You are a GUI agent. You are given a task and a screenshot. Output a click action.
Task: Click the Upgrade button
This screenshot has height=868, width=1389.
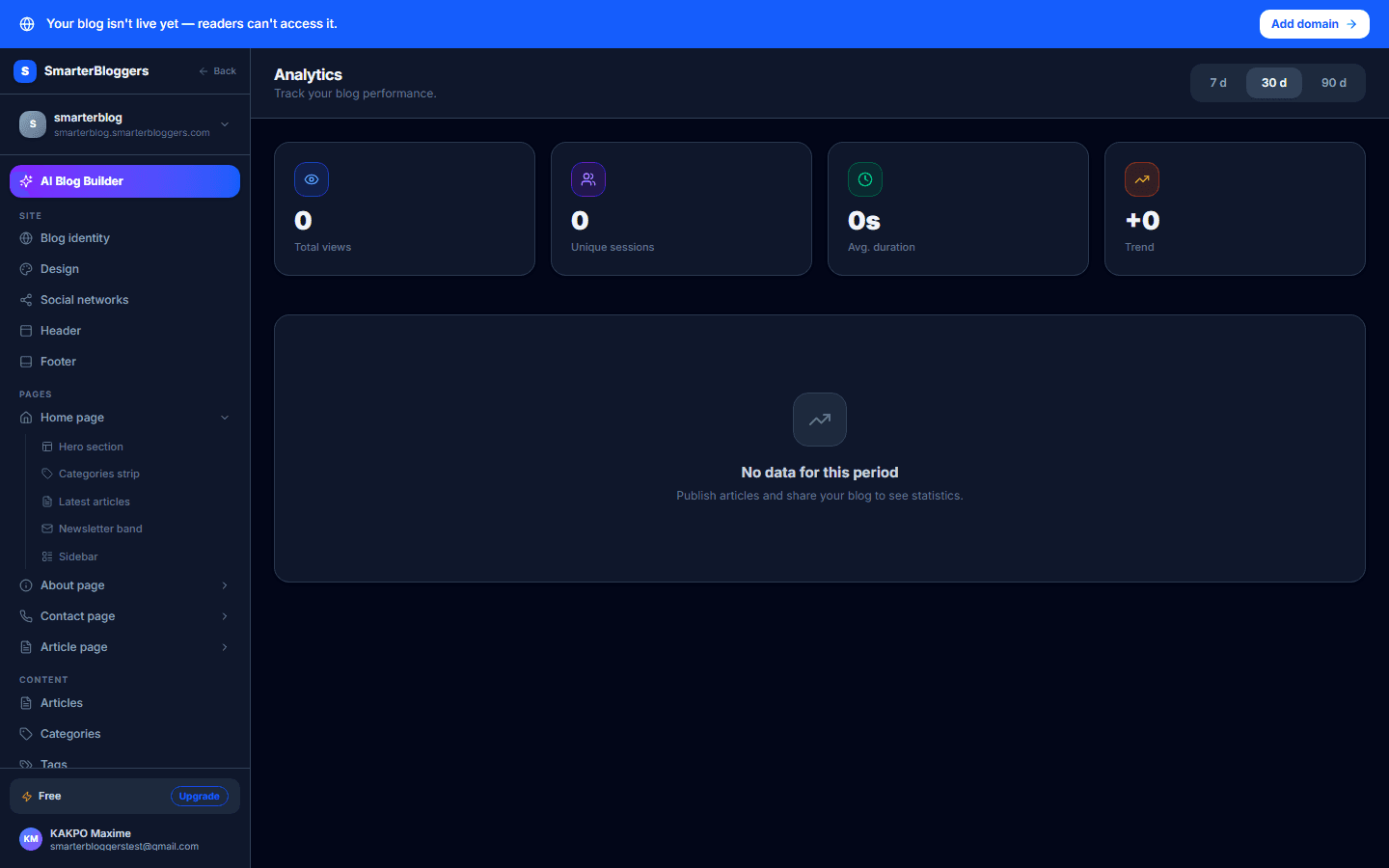(x=200, y=797)
